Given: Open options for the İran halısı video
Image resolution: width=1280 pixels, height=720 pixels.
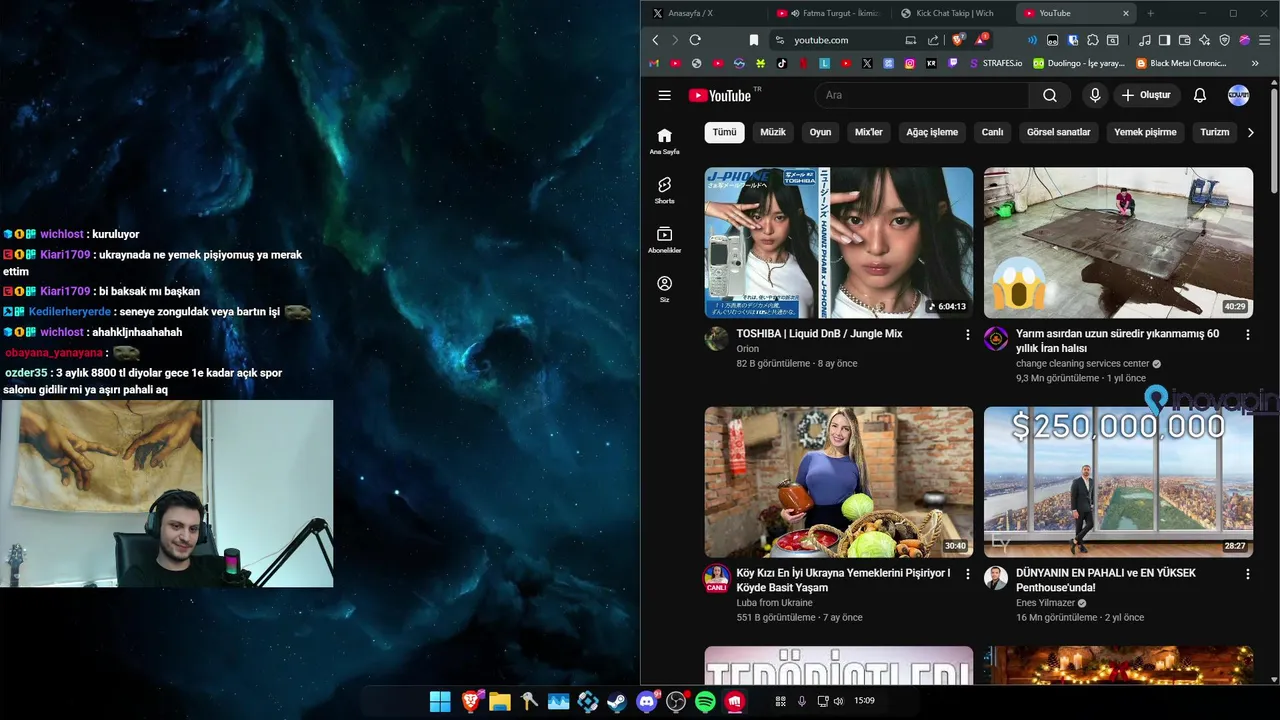Looking at the screenshot, I should pos(1247,335).
